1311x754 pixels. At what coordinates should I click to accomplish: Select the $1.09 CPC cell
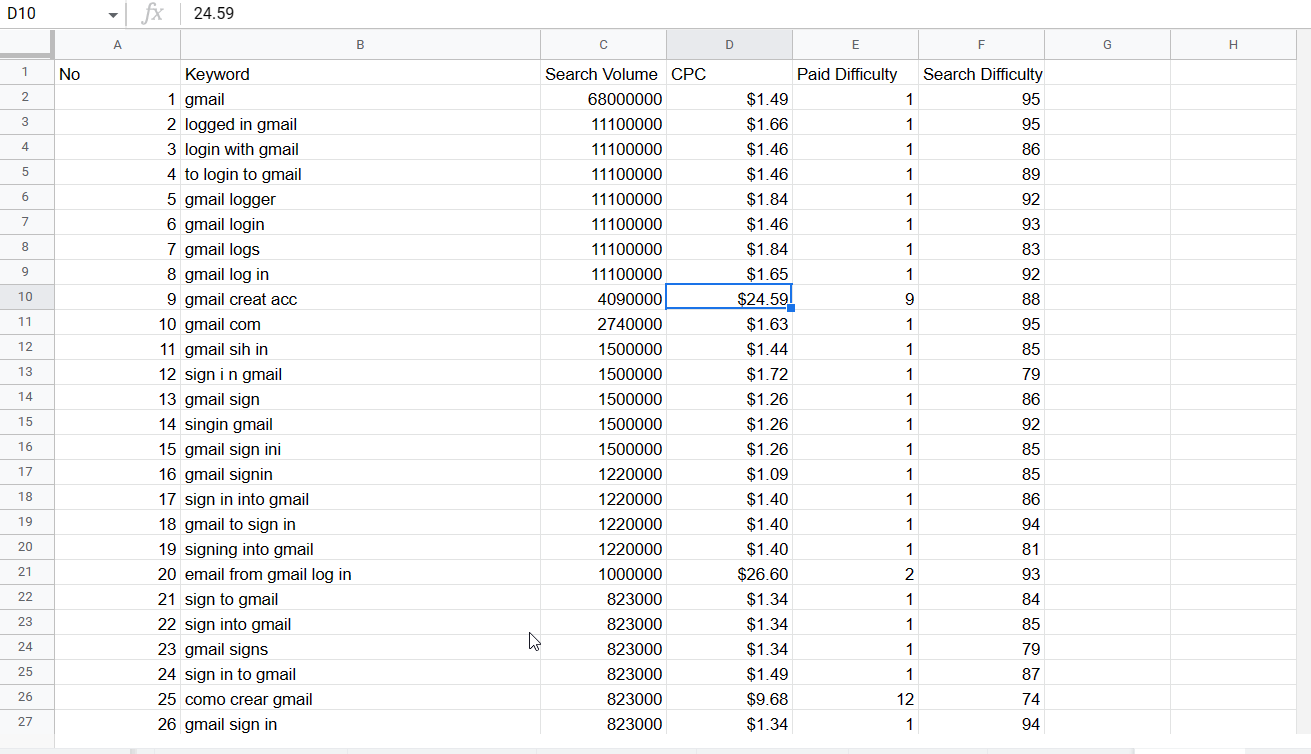729,474
